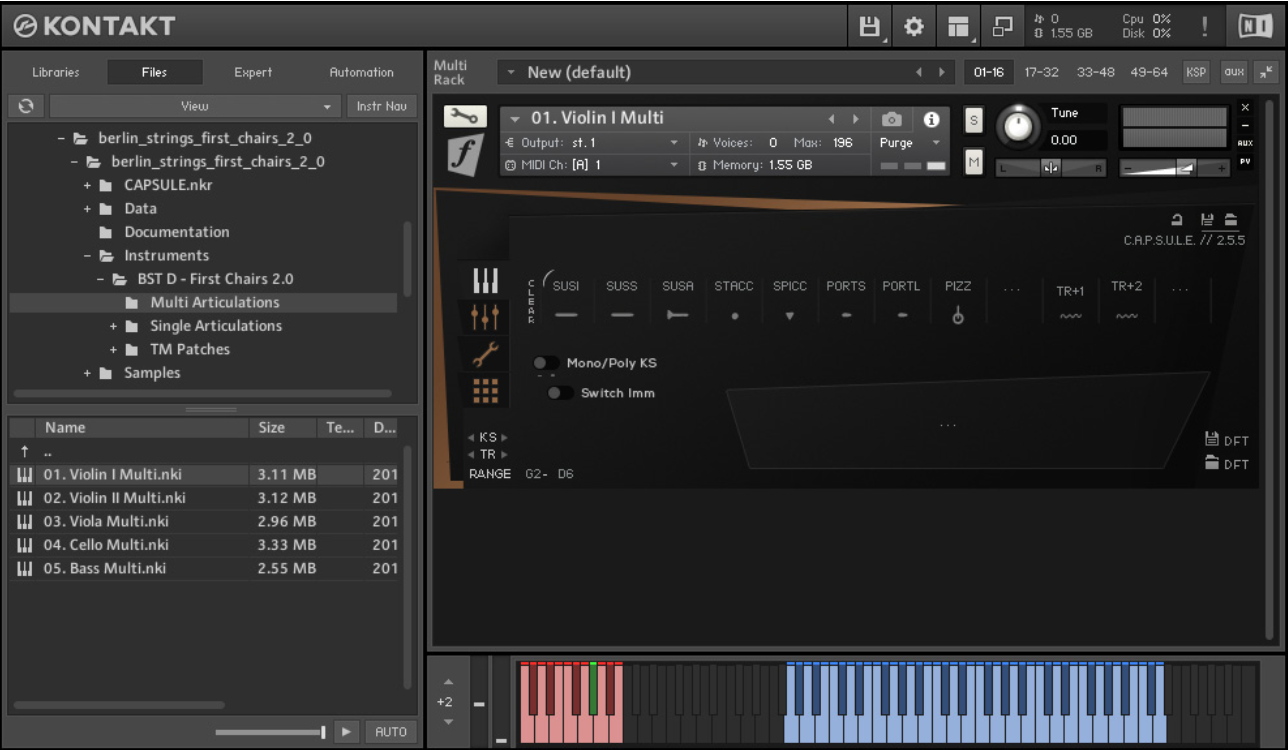Viewport: 1288px width, 750px height.
Task: Click the camera snapshot icon
Action: click(x=892, y=119)
